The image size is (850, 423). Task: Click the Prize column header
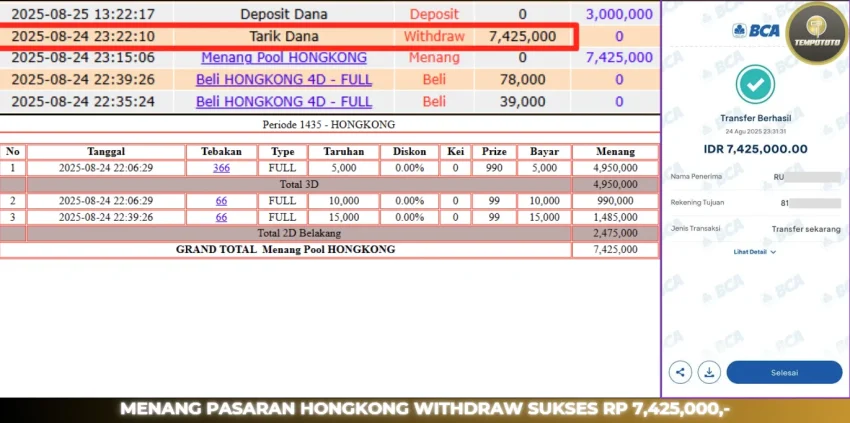[x=494, y=152]
